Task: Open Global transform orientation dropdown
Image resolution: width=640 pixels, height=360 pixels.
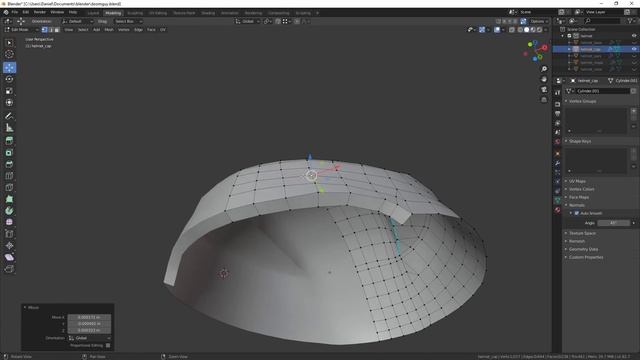Action: click(x=248, y=21)
